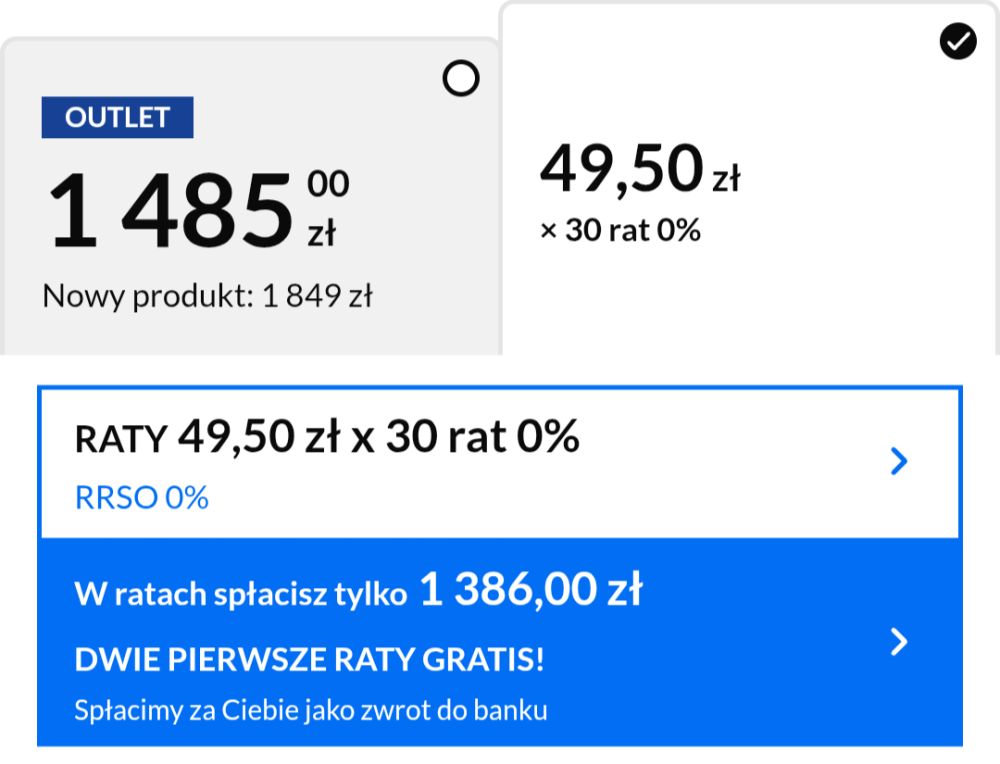The width and height of the screenshot is (1000, 764).
Task: Click the '× 30 rat 0%' label in card
Action: (620, 231)
